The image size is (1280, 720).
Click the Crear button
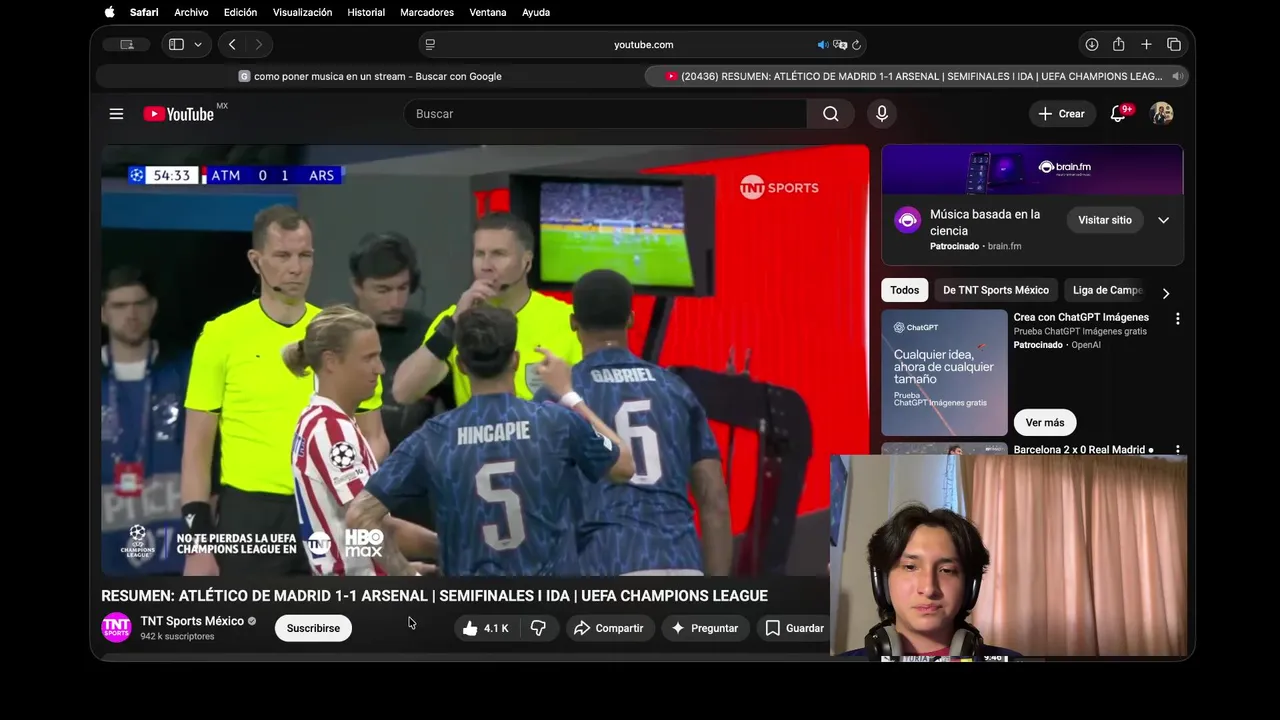click(1062, 114)
